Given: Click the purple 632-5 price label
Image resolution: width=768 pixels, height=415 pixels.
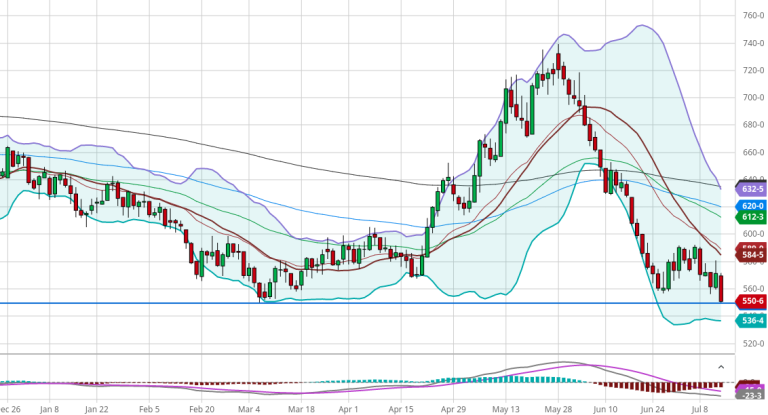Looking at the screenshot, I should 751,188.
